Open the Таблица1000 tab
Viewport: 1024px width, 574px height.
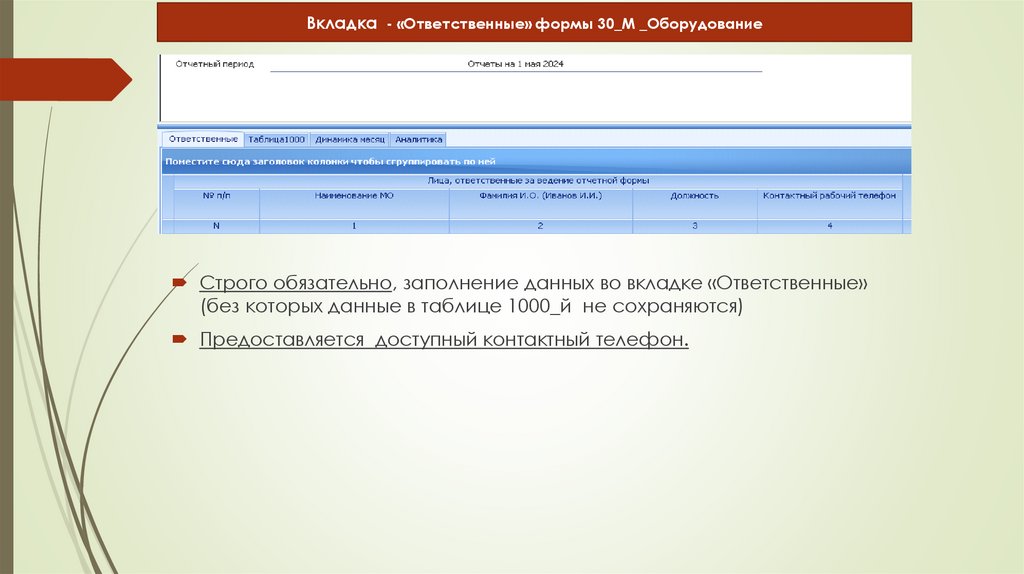276,139
